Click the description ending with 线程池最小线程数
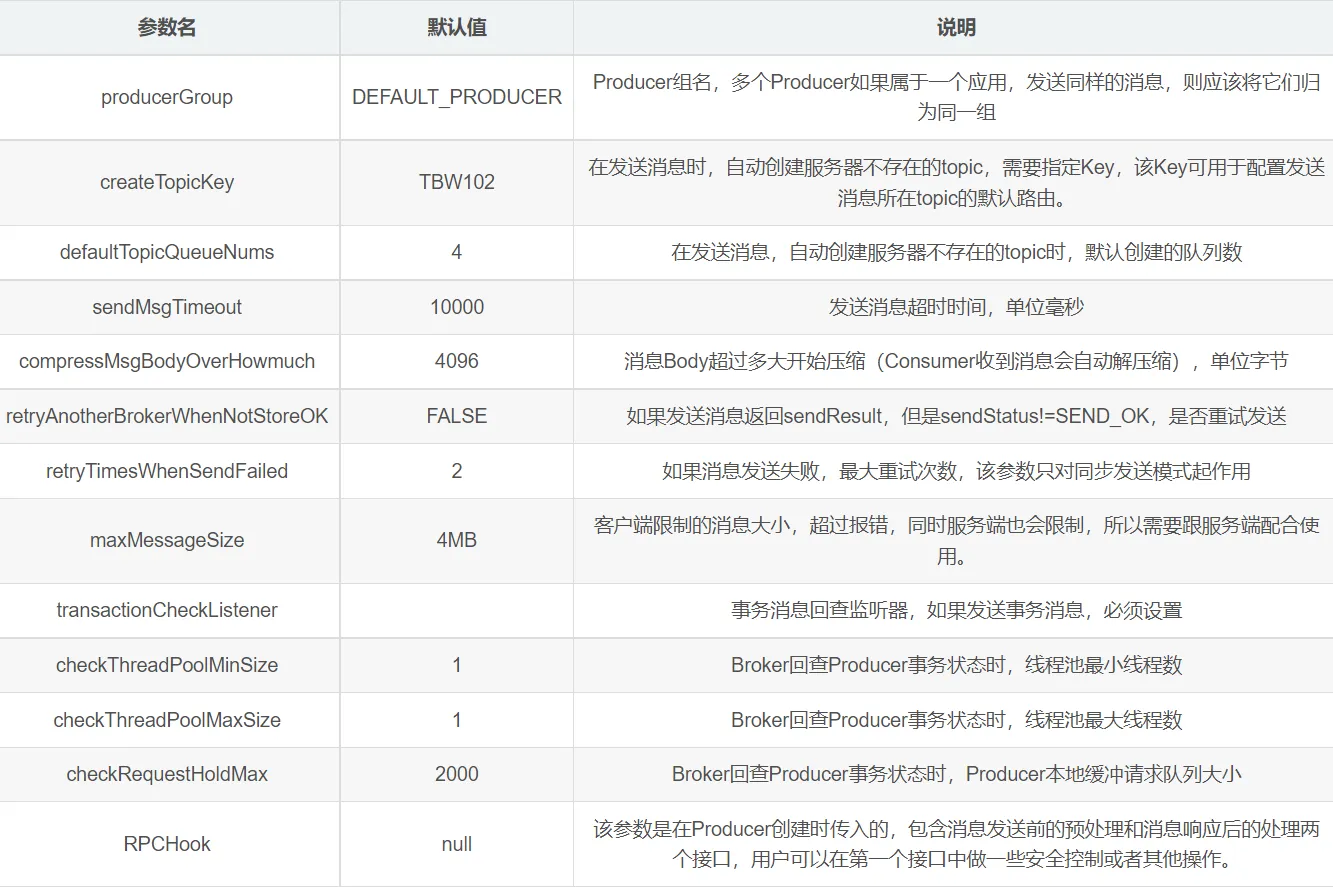The image size is (1333, 887). pos(956,665)
